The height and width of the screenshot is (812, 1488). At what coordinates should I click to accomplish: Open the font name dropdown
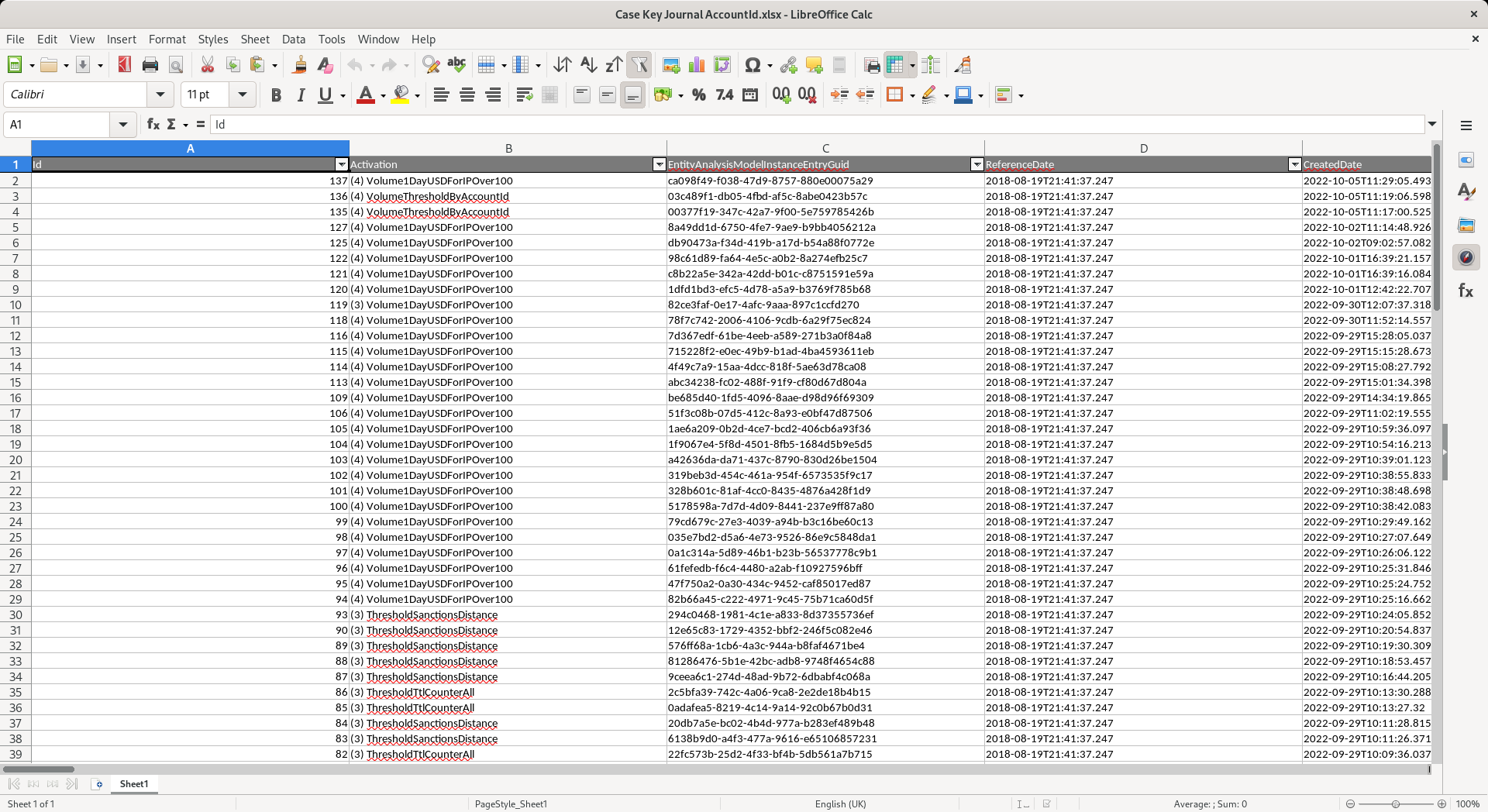tap(160, 95)
